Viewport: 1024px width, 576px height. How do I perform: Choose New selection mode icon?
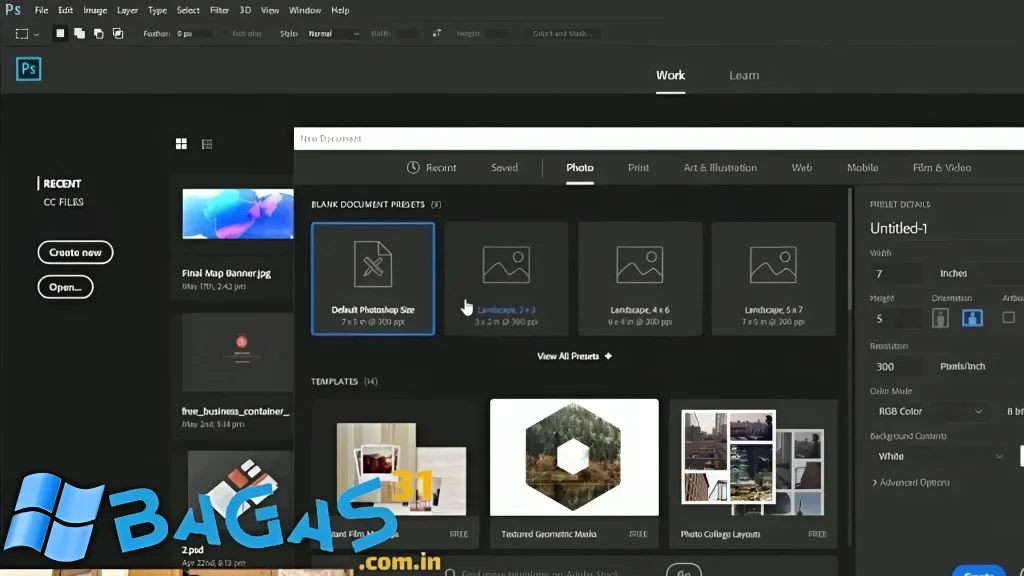[x=60, y=33]
